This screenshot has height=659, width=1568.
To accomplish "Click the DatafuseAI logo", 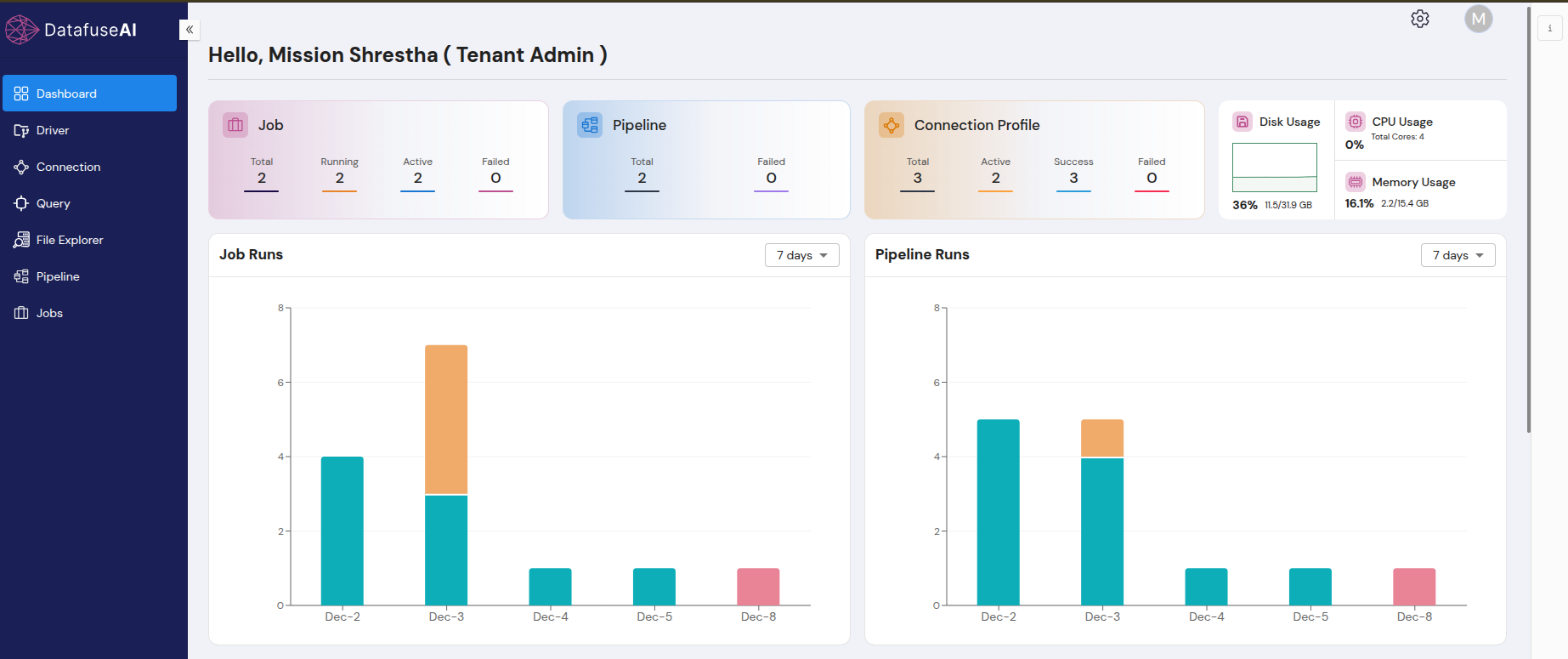I will pyautogui.click(x=71, y=30).
